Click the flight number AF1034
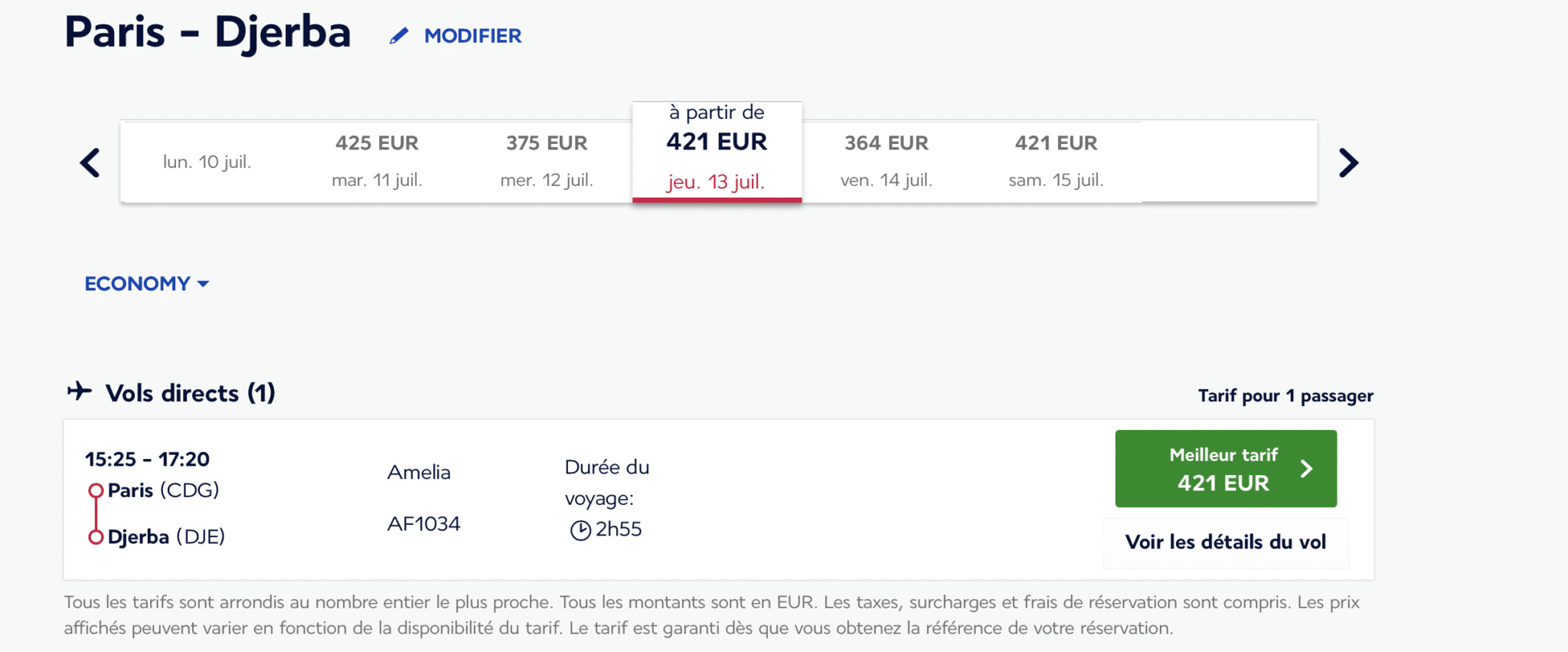The height and width of the screenshot is (652, 1568). point(423,524)
